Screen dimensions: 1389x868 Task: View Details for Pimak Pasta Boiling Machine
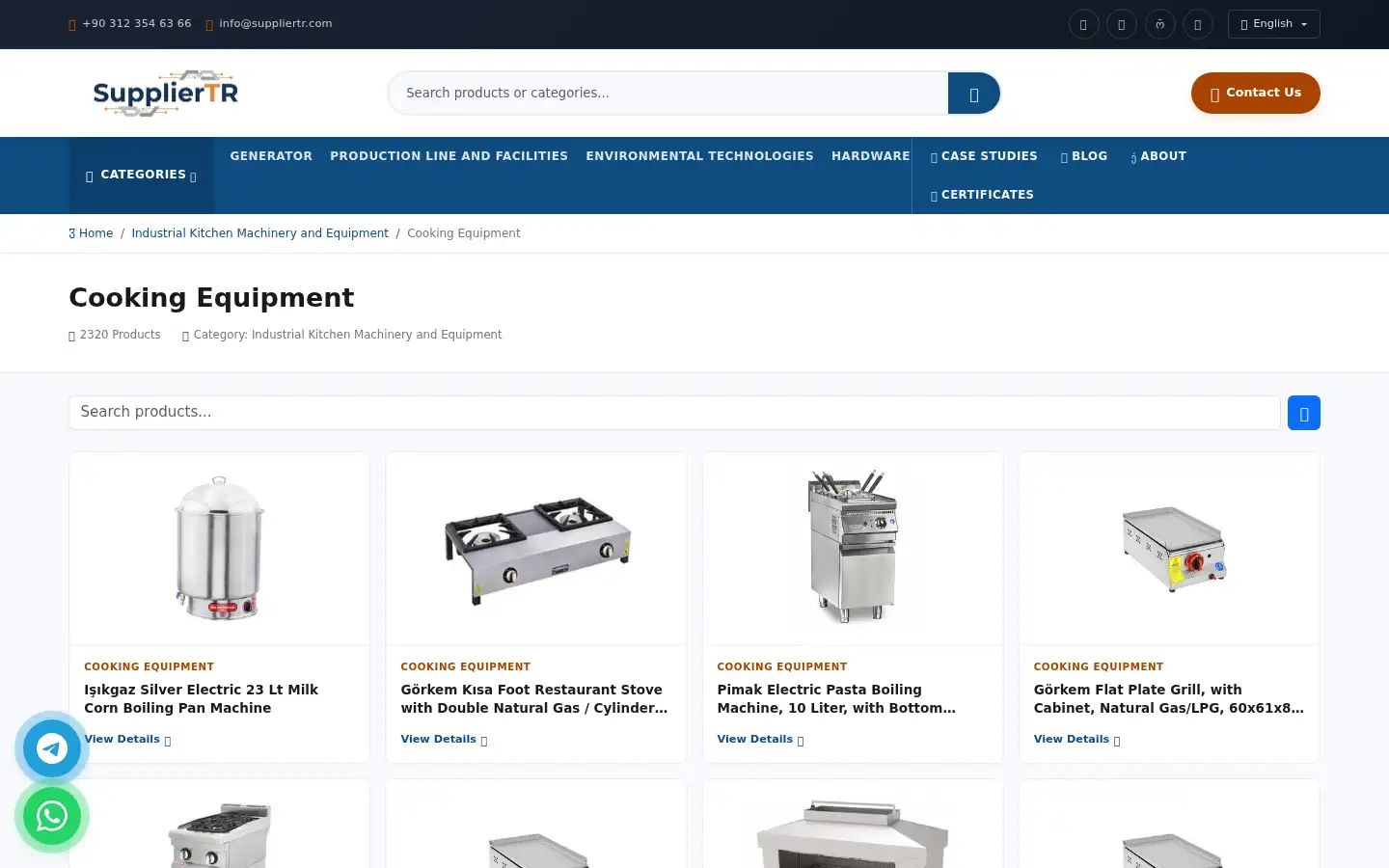[x=760, y=740]
